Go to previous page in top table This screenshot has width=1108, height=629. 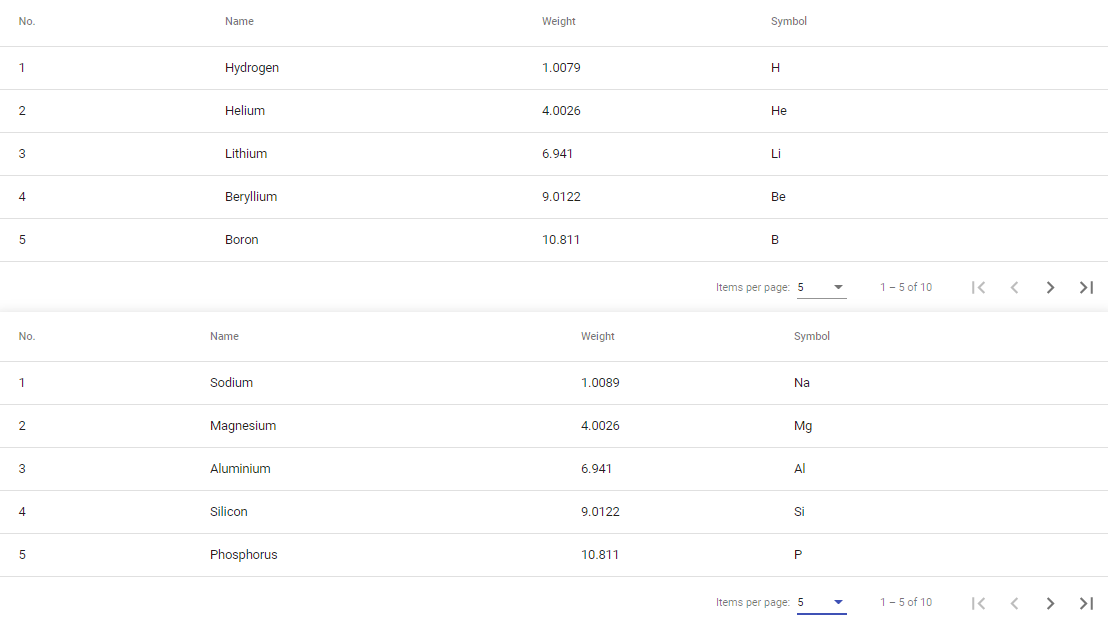[1015, 287]
